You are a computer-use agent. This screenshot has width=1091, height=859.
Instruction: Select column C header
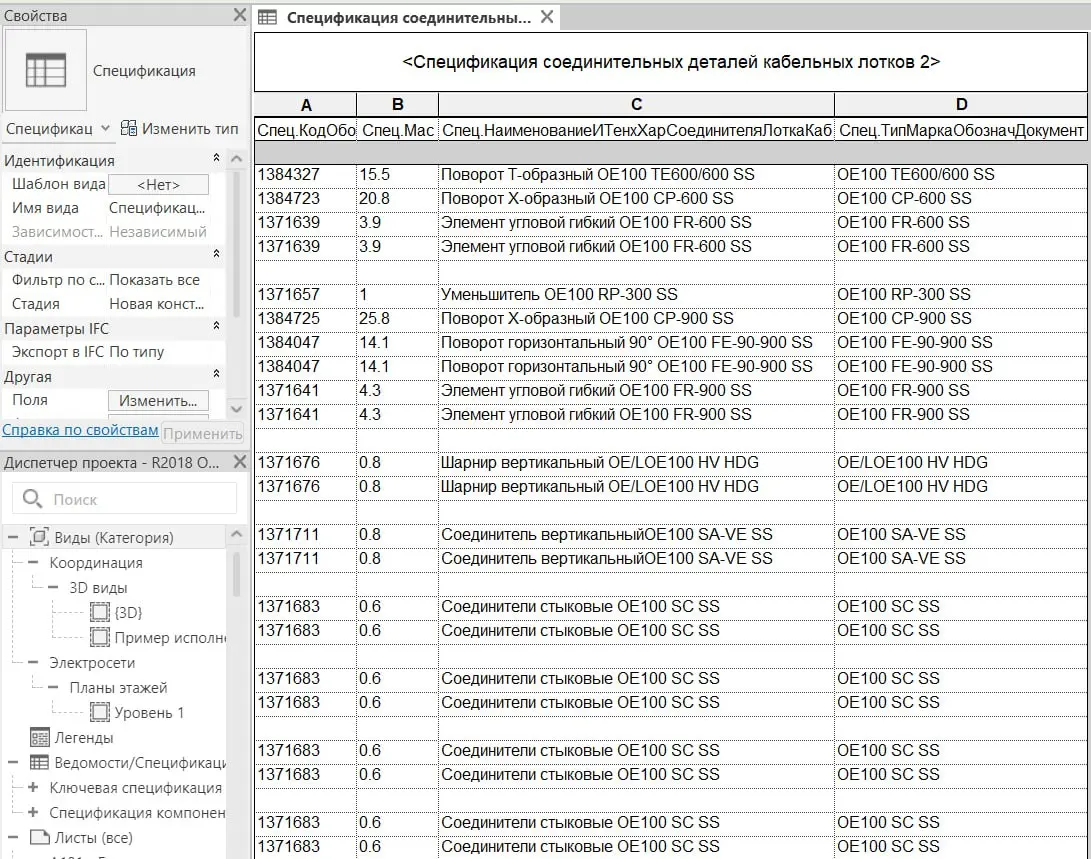tap(636, 104)
